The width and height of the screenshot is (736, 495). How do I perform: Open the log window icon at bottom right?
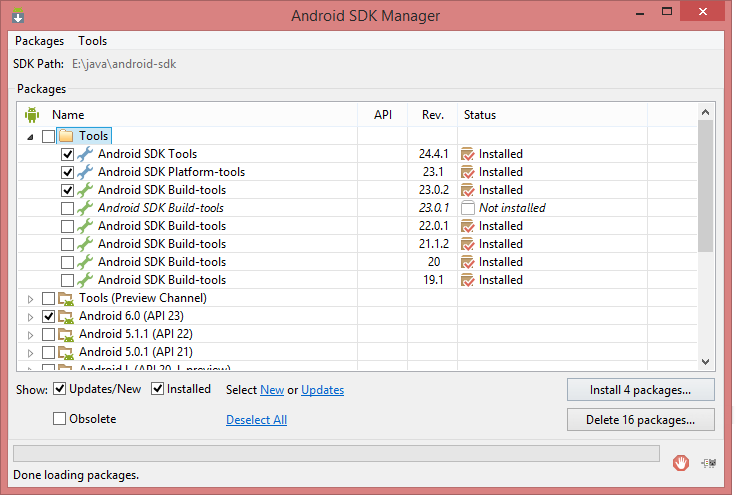coord(709,463)
